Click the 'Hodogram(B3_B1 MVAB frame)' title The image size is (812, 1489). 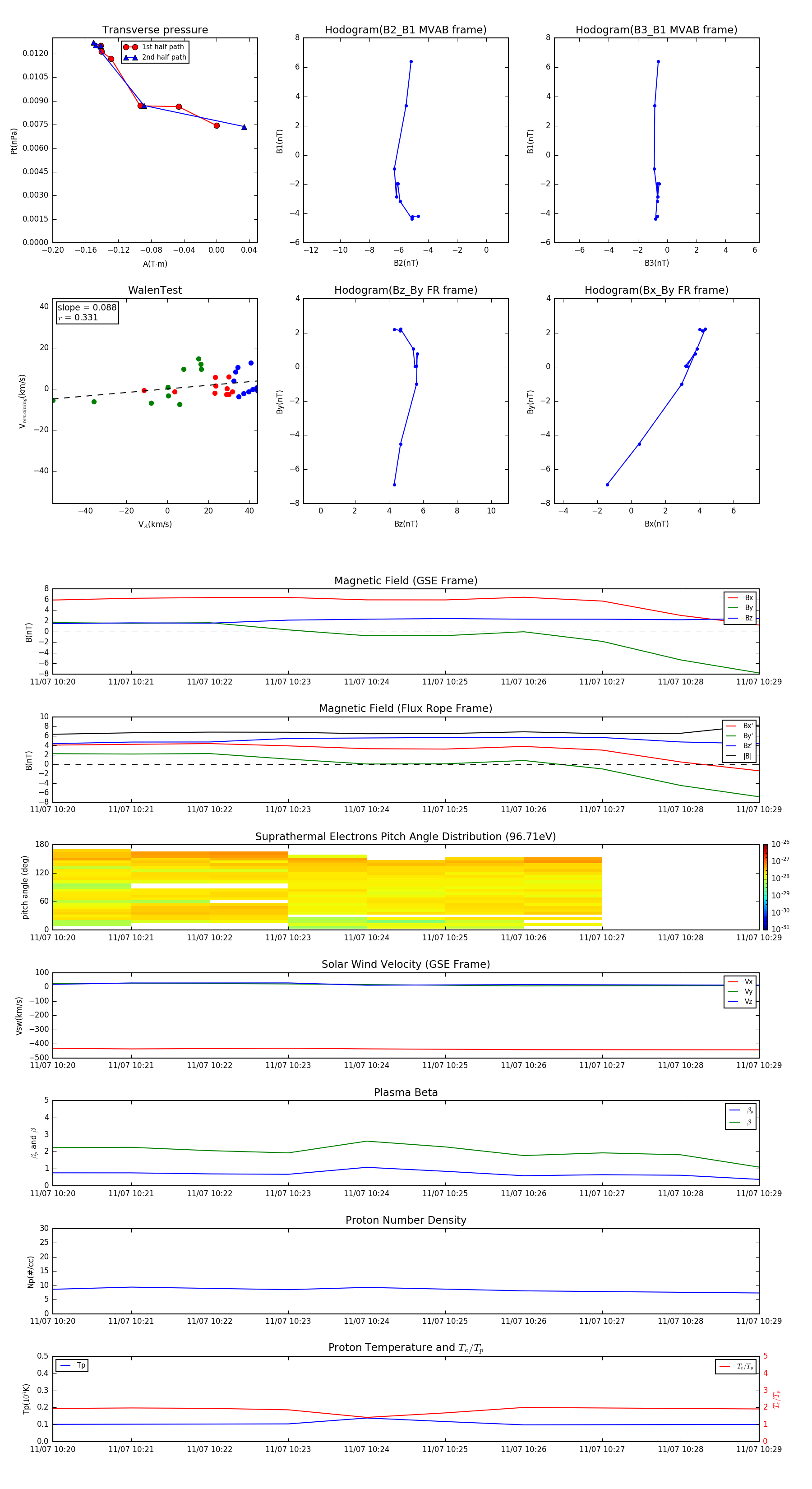pyautogui.click(x=656, y=30)
